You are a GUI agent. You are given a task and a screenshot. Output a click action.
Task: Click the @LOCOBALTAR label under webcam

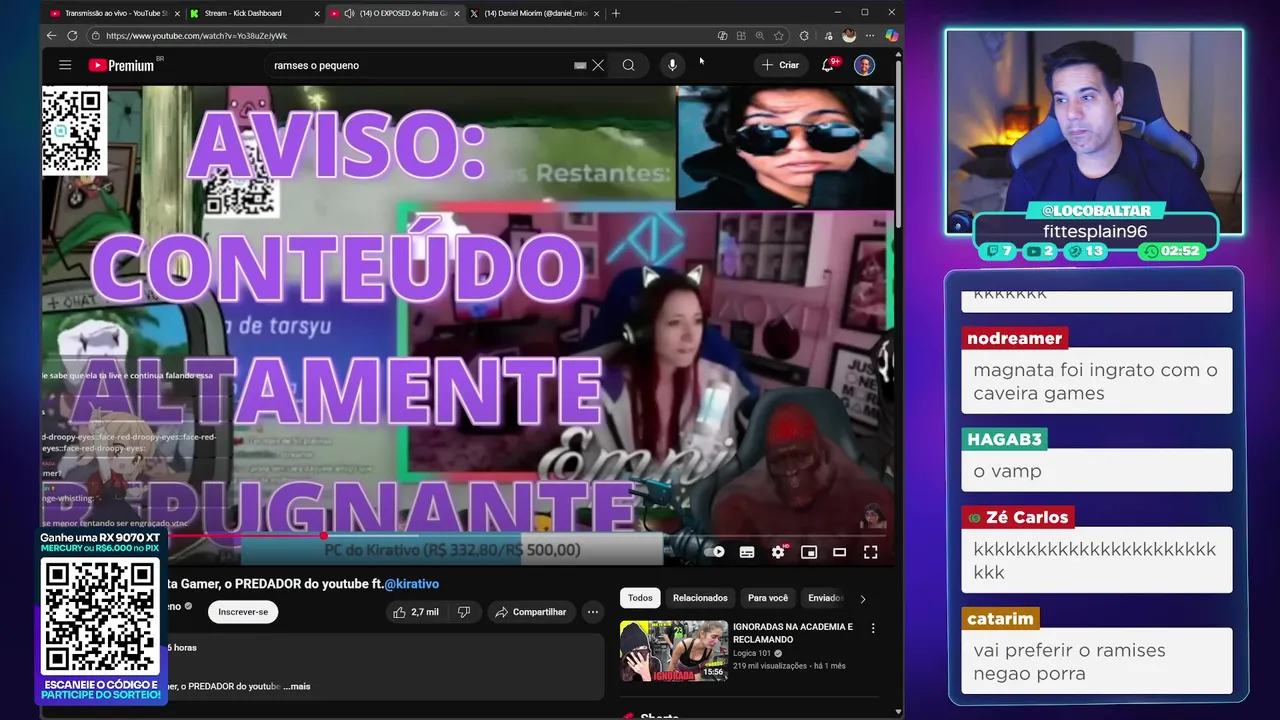[1095, 211]
